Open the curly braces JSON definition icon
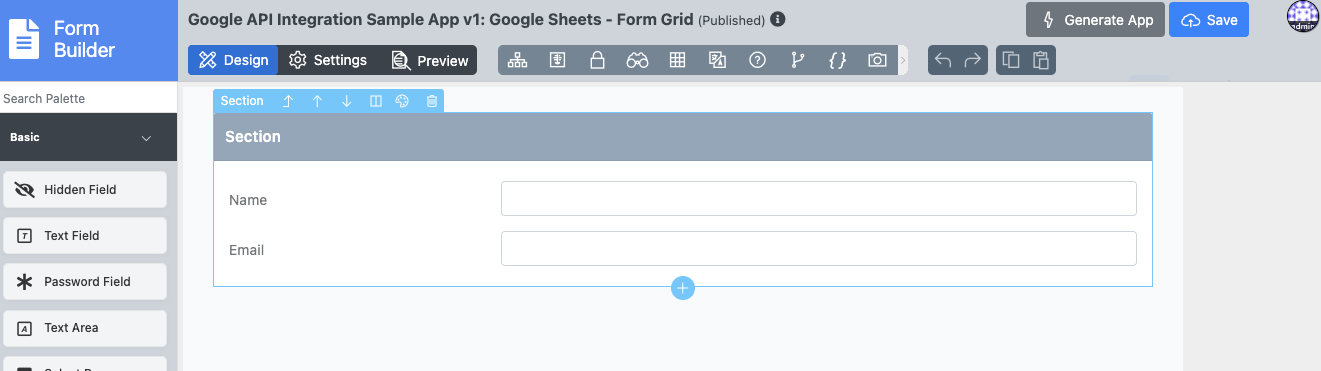Image resolution: width=1321 pixels, height=371 pixels. tap(837, 60)
